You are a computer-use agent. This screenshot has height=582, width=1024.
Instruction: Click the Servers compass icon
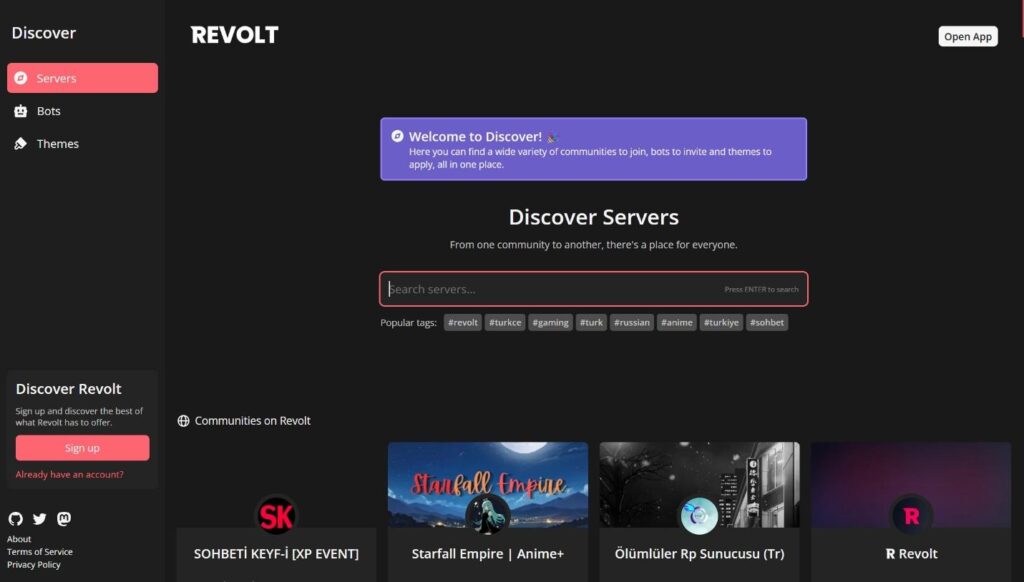point(21,78)
